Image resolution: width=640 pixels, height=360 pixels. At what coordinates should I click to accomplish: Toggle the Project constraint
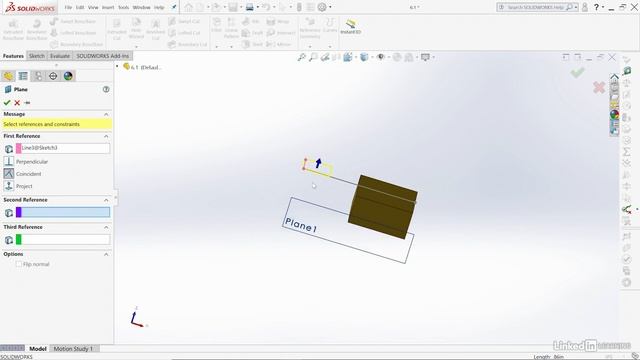coord(9,186)
